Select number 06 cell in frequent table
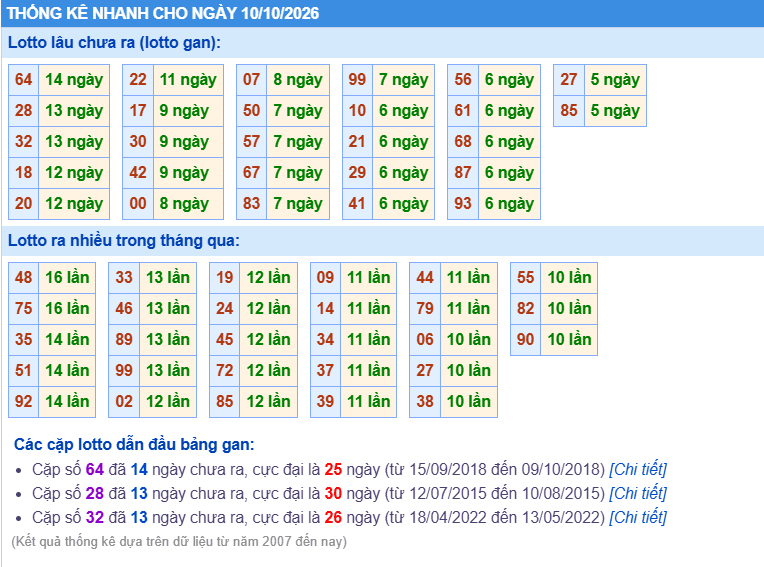 pyautogui.click(x=425, y=340)
